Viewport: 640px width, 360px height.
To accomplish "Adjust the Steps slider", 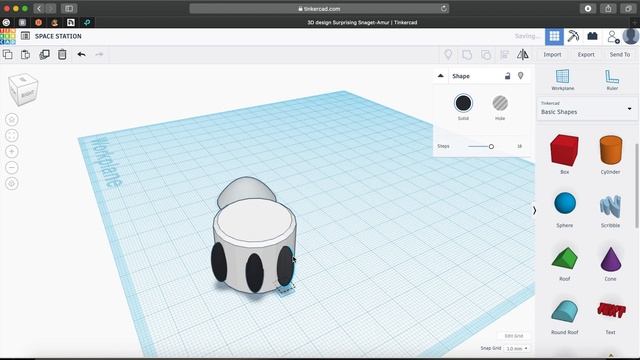I will click(491, 146).
